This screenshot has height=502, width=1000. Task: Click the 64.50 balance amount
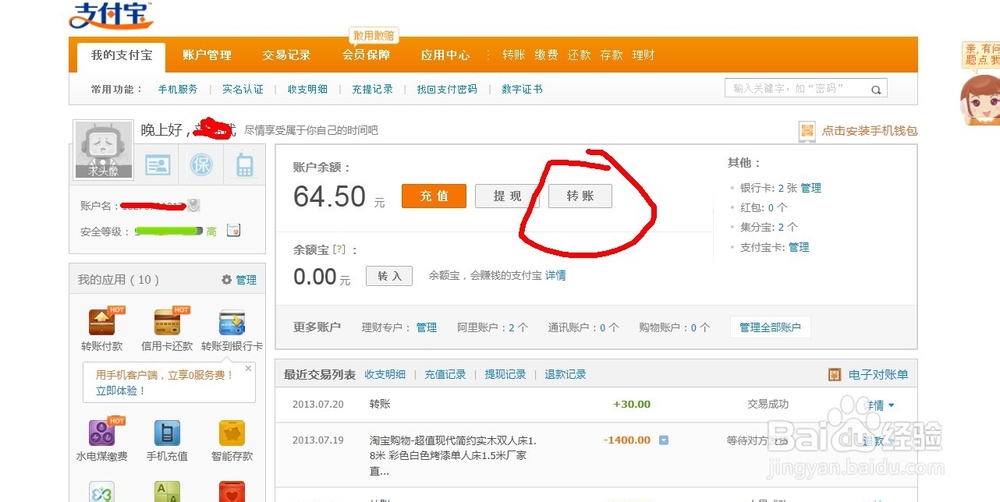(330, 196)
